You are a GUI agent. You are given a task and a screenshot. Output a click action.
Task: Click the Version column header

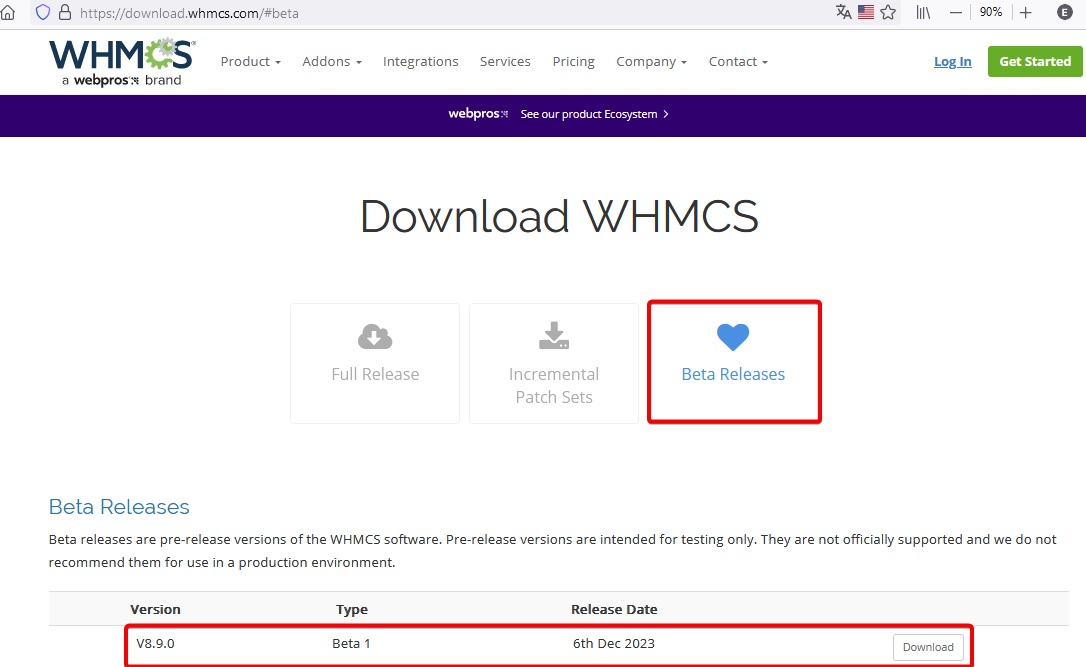[x=155, y=610]
